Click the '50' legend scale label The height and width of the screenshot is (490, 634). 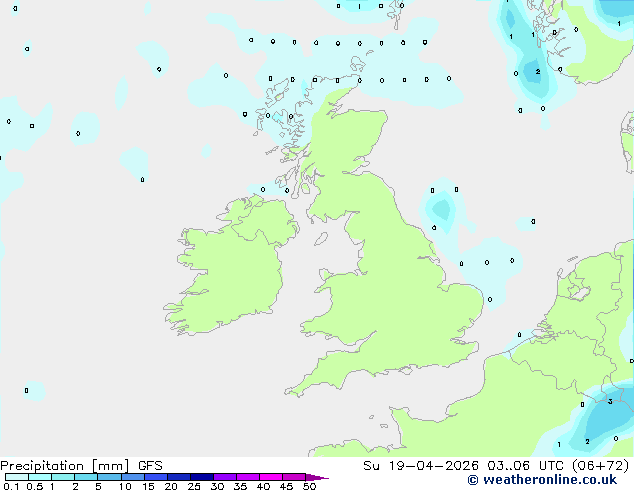309,486
